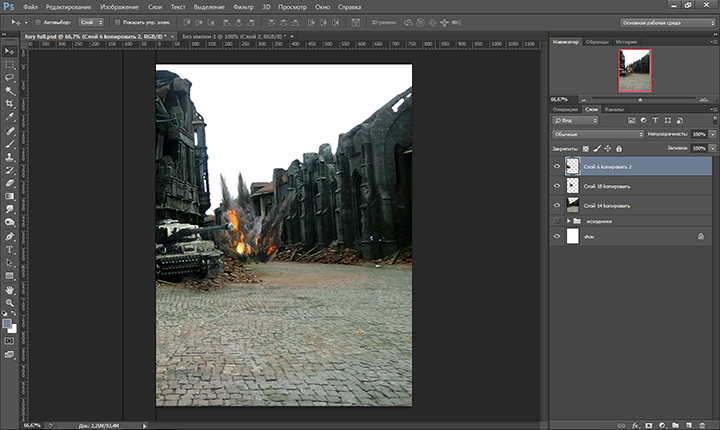This screenshot has height=430, width=720.
Task: Click the lock transparent pixels icon
Action: (x=586, y=148)
